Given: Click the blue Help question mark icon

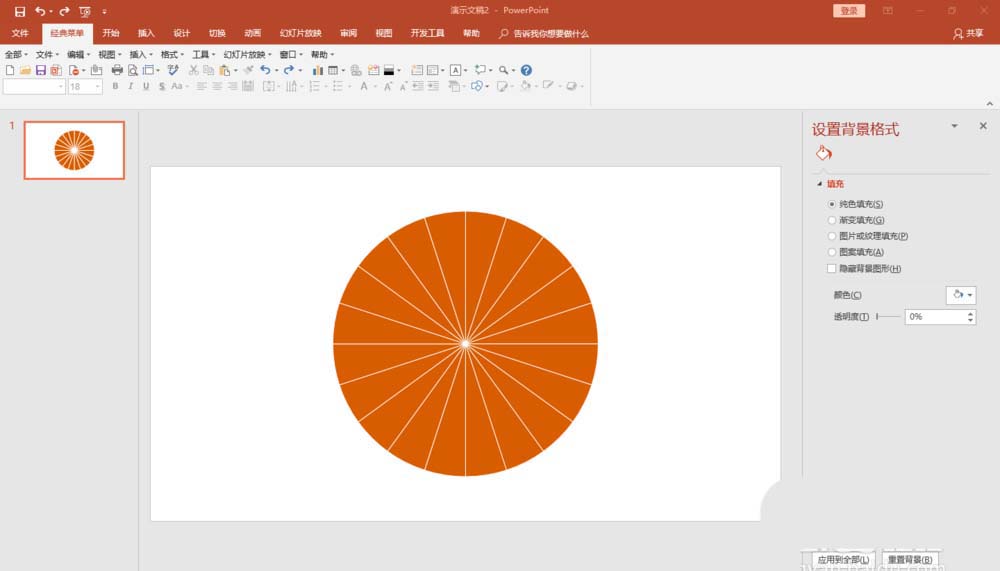Looking at the screenshot, I should click(x=526, y=71).
